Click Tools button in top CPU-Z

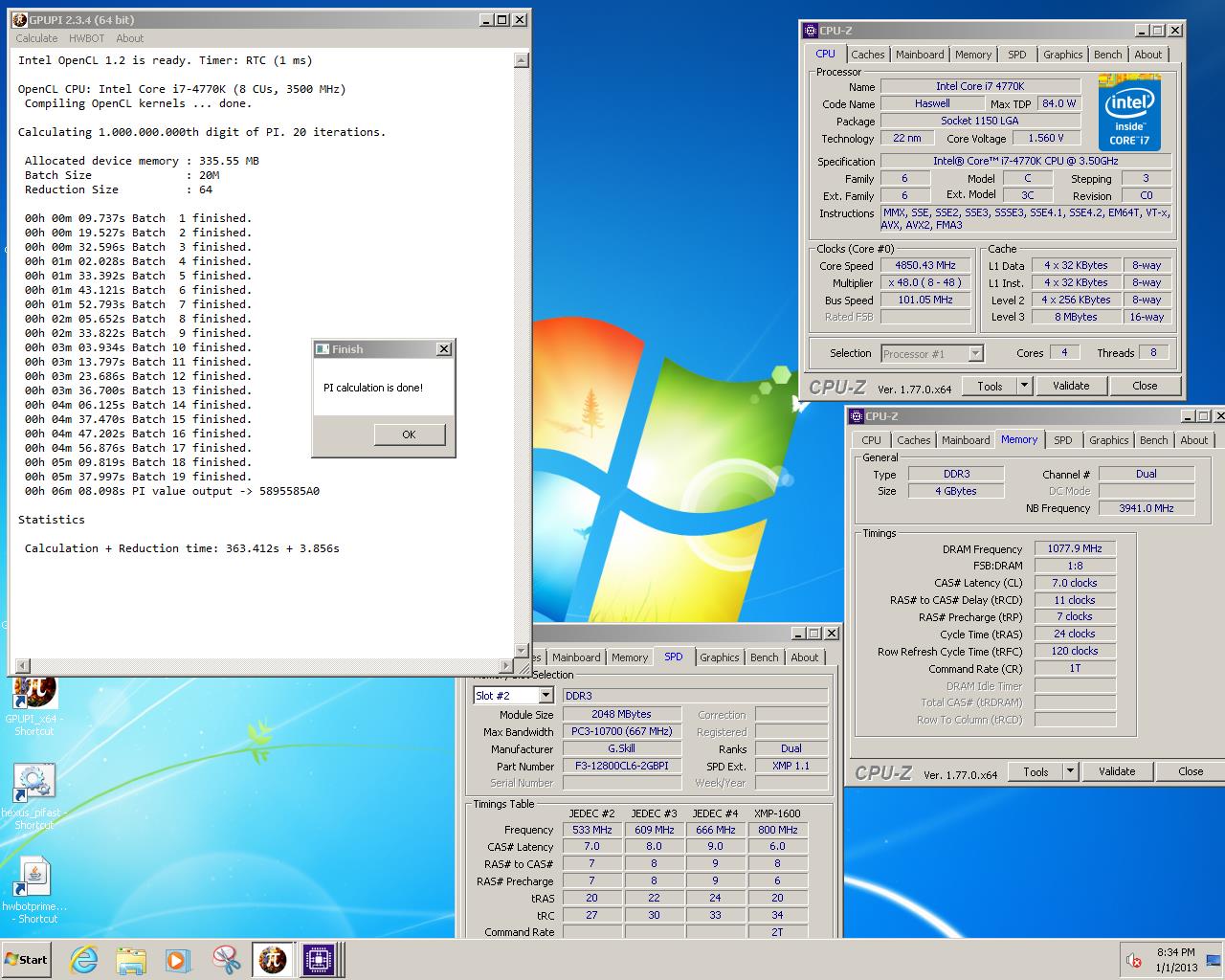click(x=991, y=386)
